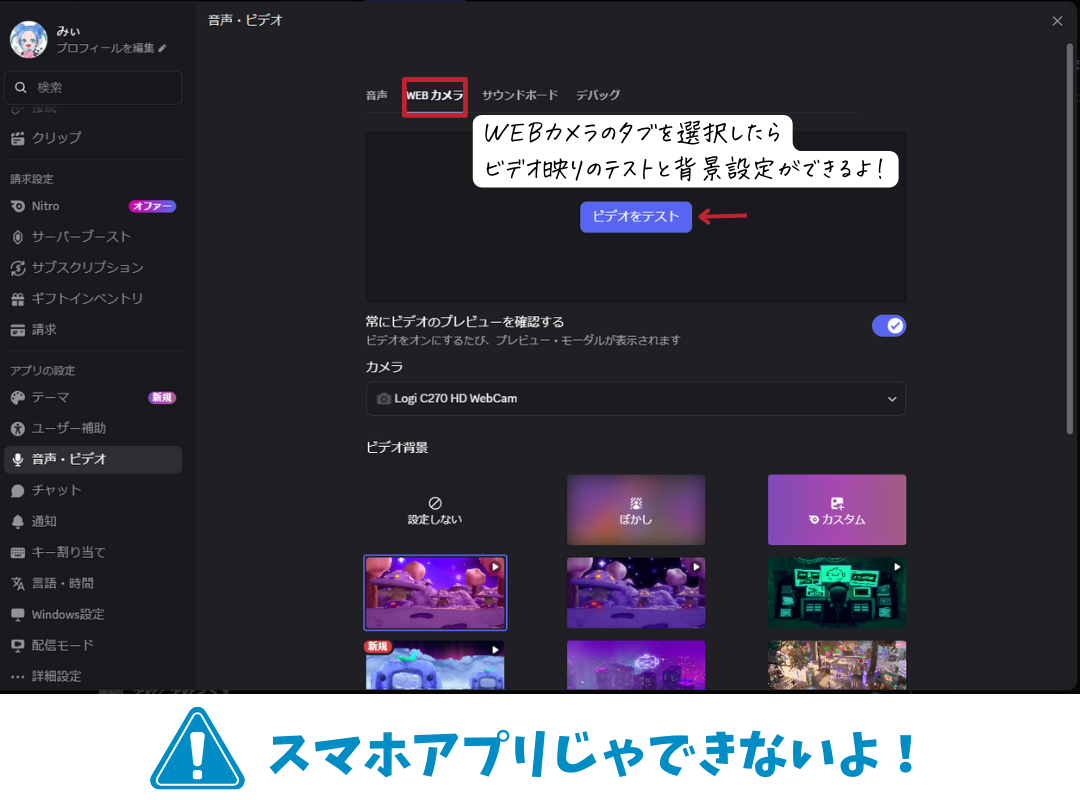Open the Logi C270 HD WebCam camera dropdown
This screenshot has width=1080, height=800.
[x=636, y=398]
